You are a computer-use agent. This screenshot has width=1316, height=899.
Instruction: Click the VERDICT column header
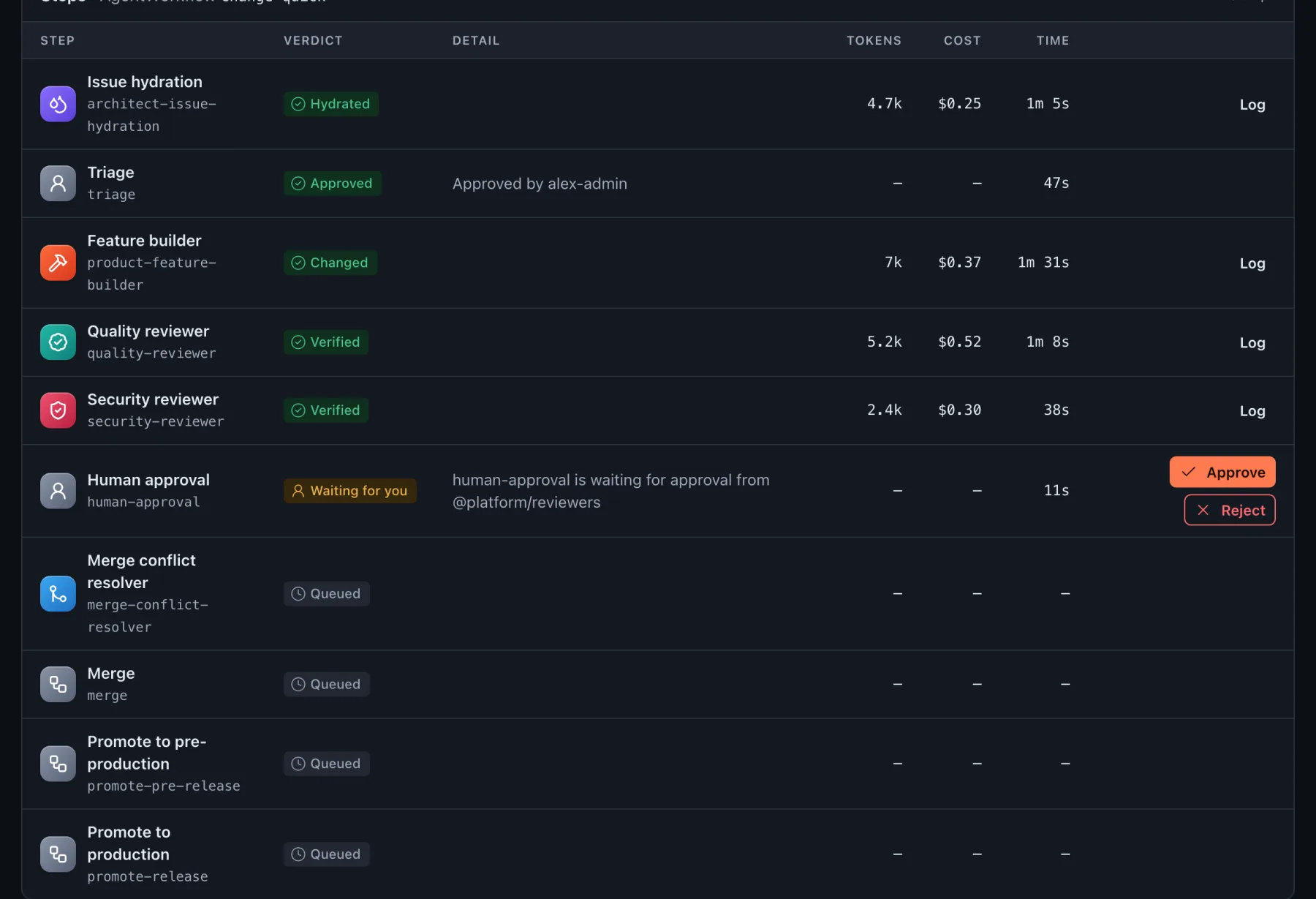point(313,40)
